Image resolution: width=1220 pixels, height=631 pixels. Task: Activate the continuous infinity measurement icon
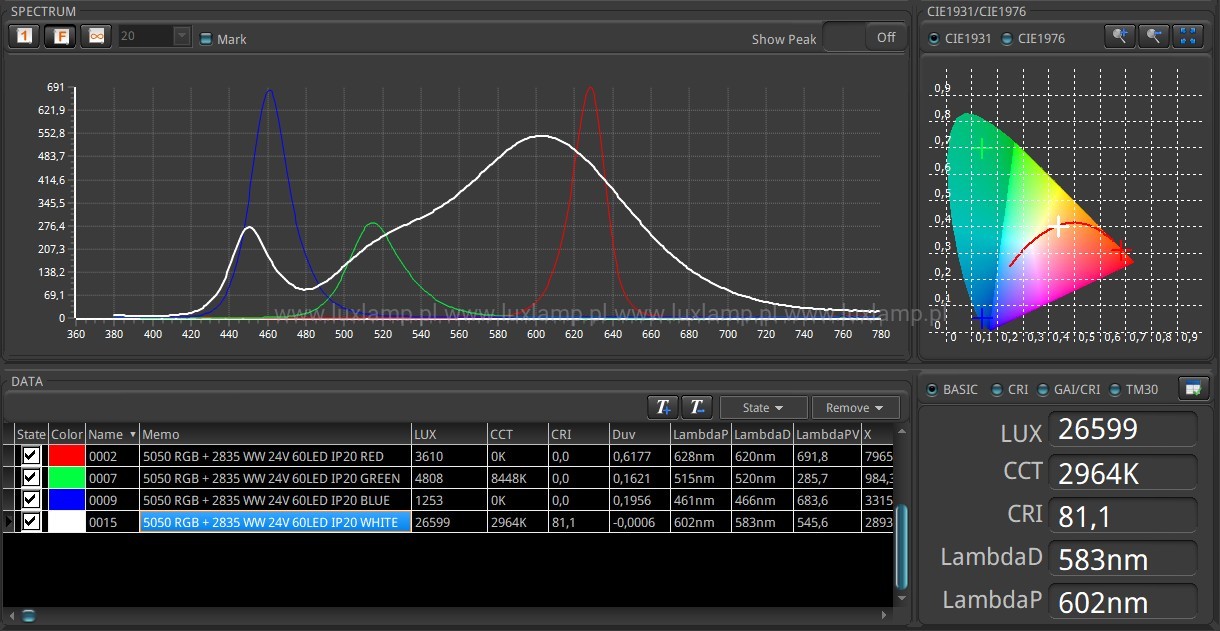tap(96, 37)
